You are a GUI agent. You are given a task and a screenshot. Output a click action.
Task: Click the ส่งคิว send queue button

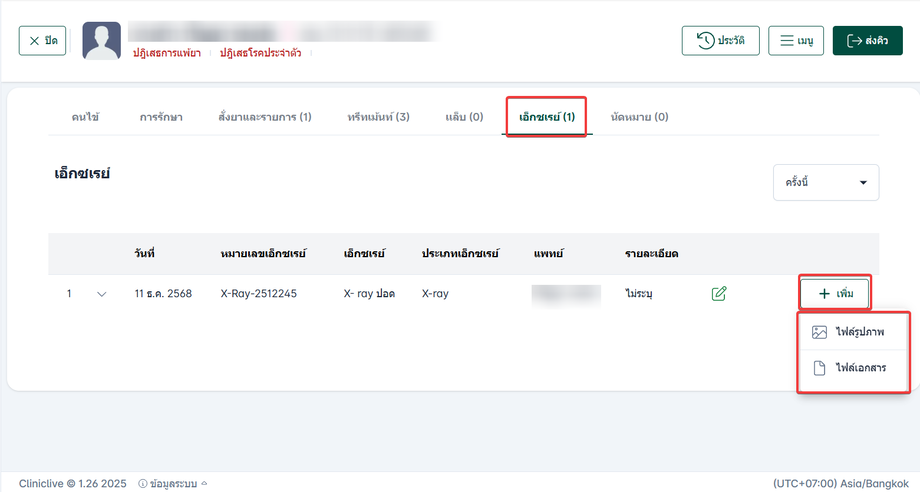coord(868,40)
